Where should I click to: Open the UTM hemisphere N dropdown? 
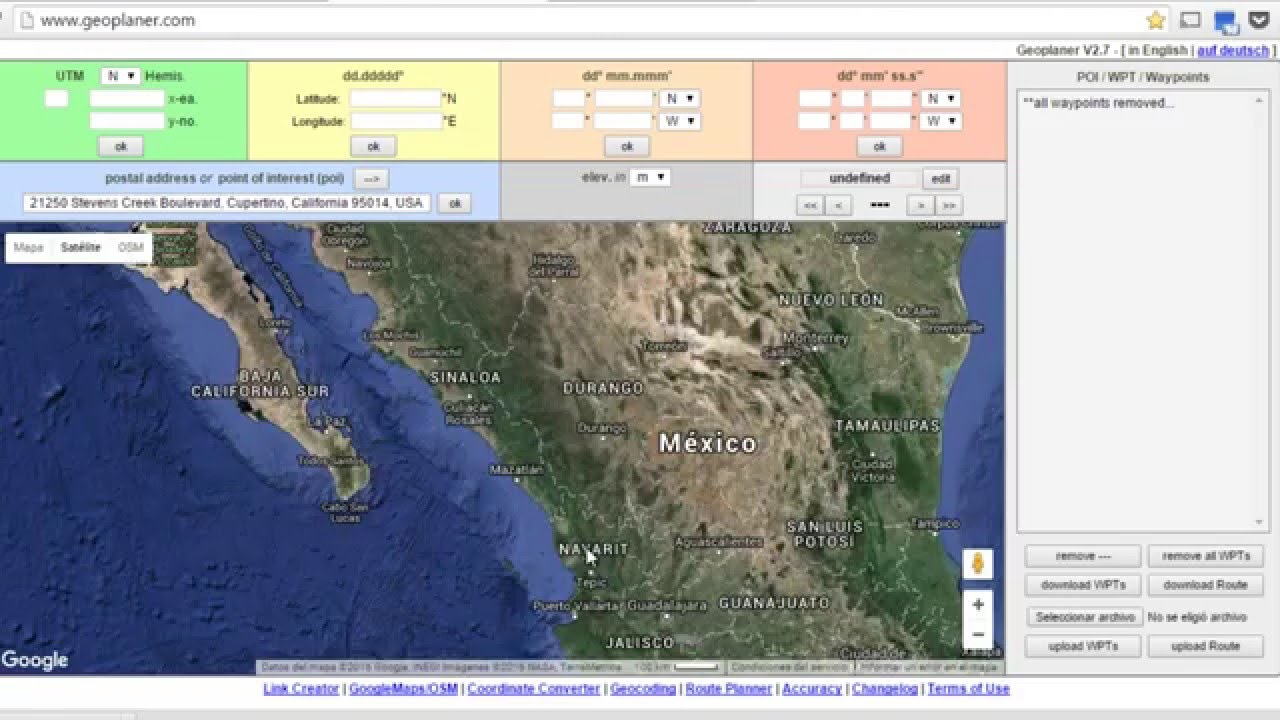[120, 76]
